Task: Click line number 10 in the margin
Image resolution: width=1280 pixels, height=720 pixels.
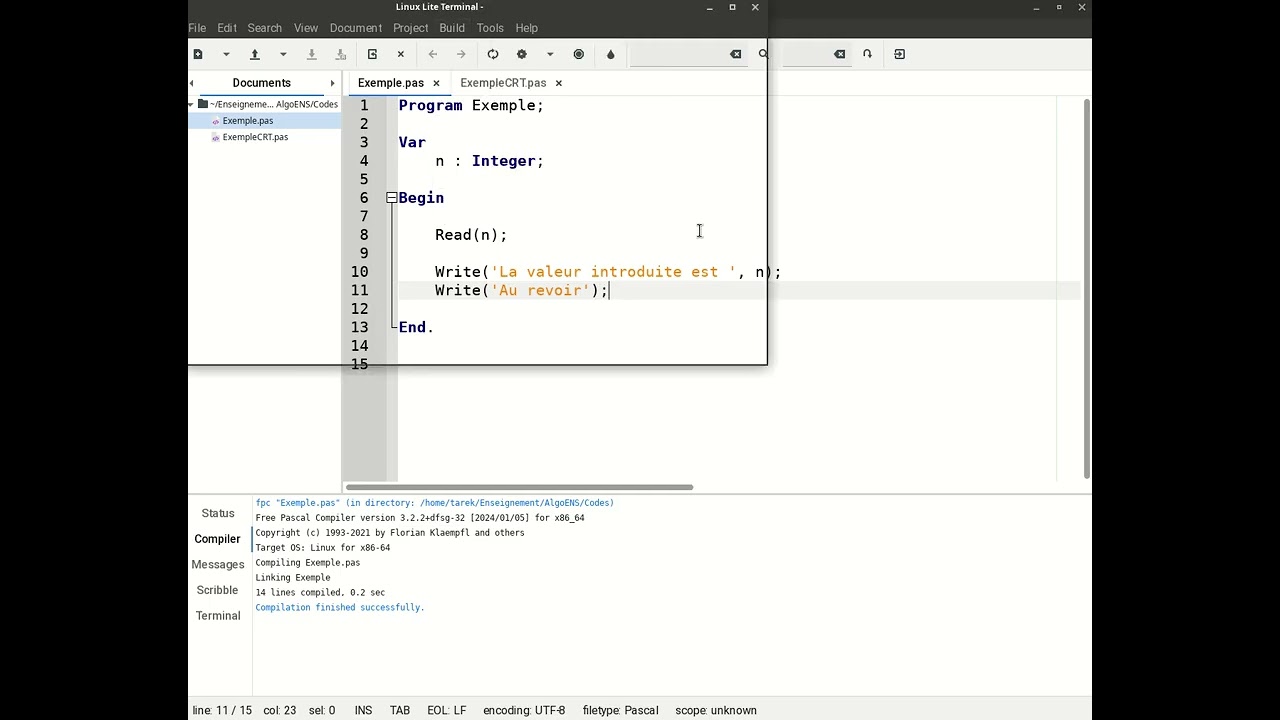Action: 359,272
